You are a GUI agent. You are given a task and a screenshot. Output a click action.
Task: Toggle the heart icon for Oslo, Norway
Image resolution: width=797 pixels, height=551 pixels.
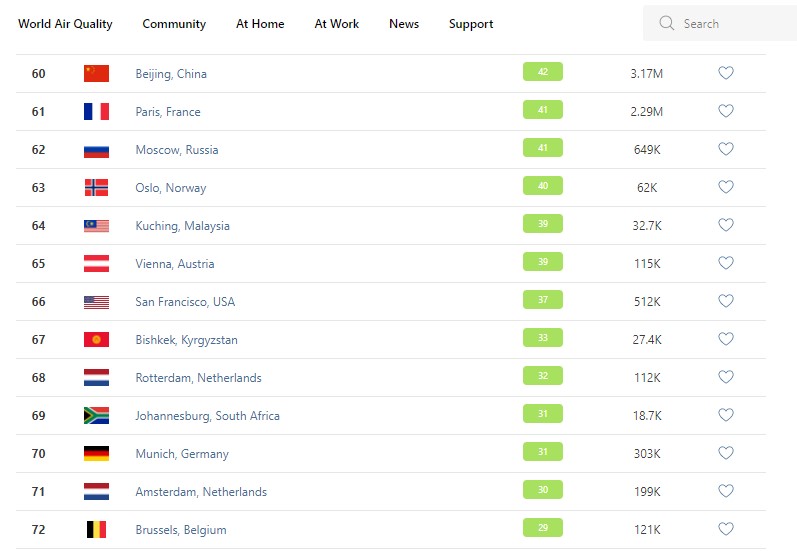click(726, 187)
